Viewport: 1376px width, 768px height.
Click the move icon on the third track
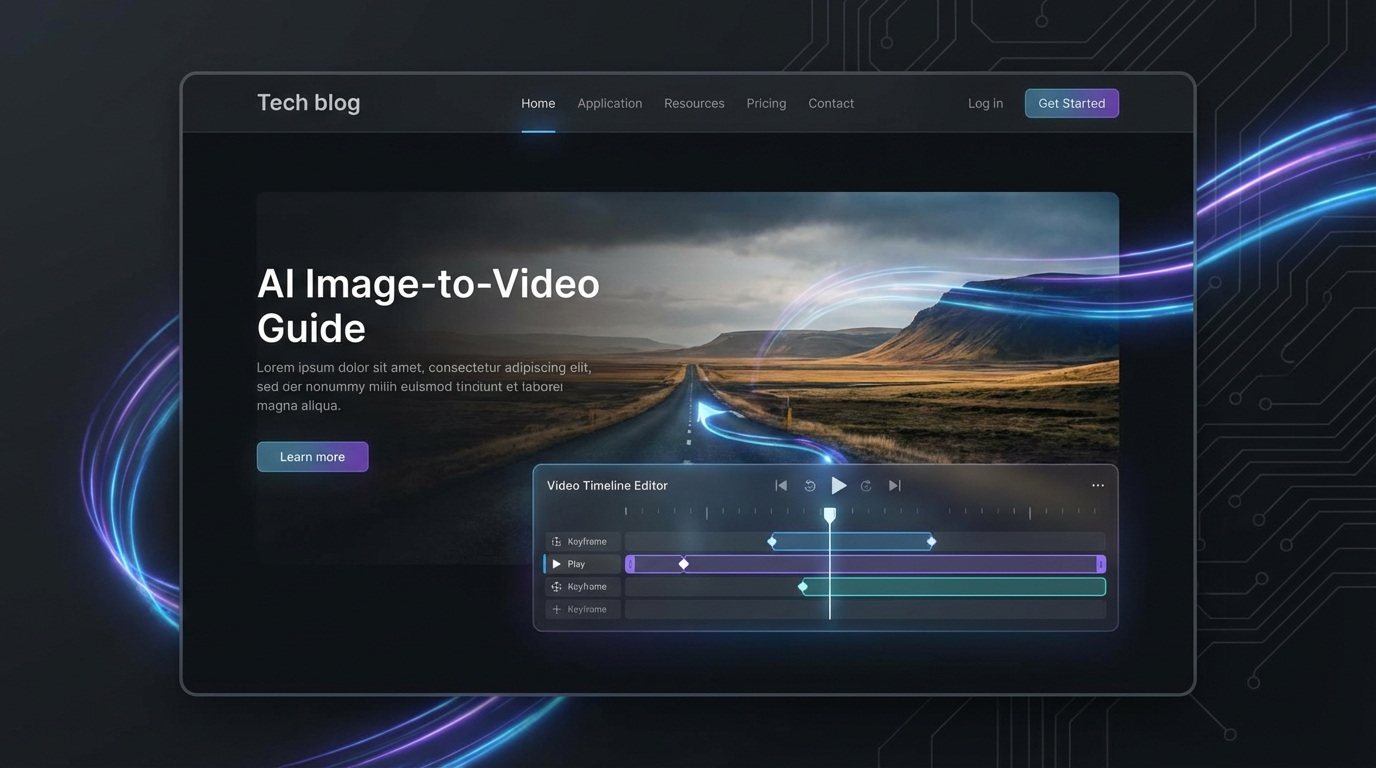[x=557, y=587]
